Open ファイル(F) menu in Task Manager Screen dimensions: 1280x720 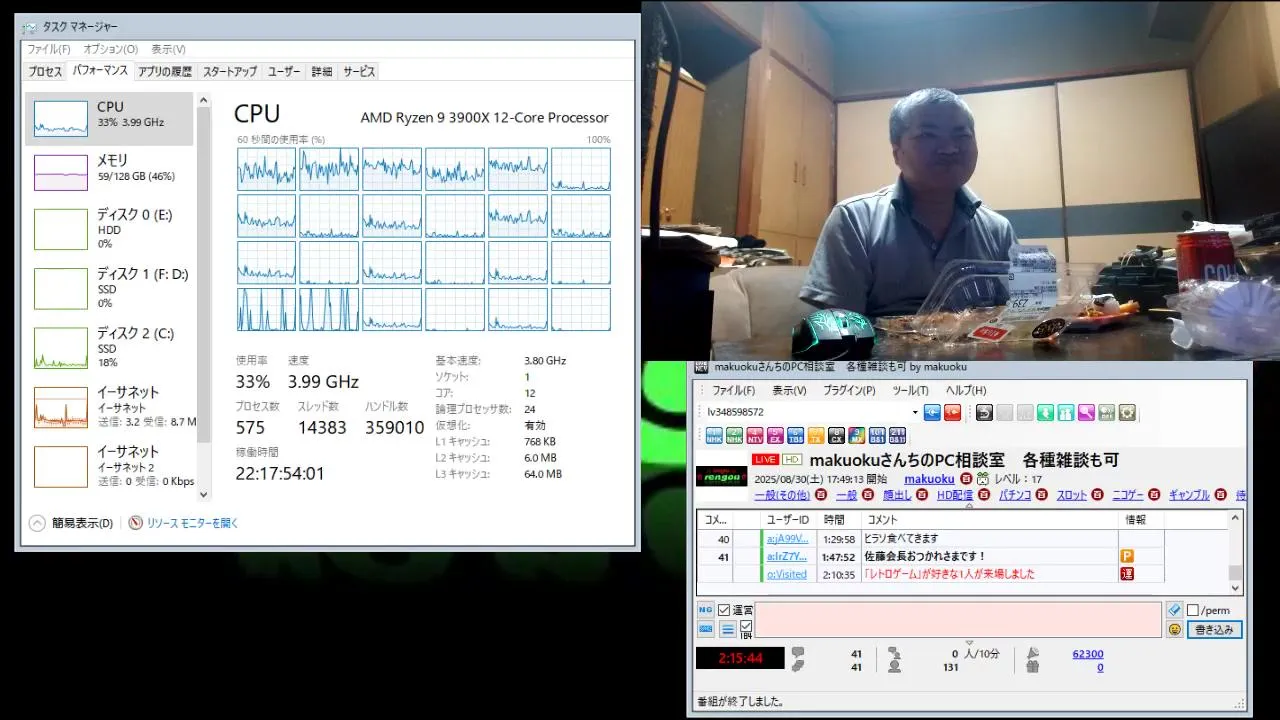[x=48, y=49]
